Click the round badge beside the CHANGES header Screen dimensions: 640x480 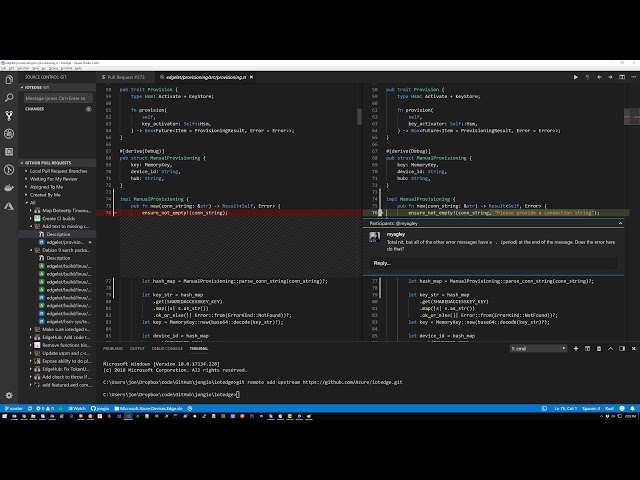click(89, 109)
